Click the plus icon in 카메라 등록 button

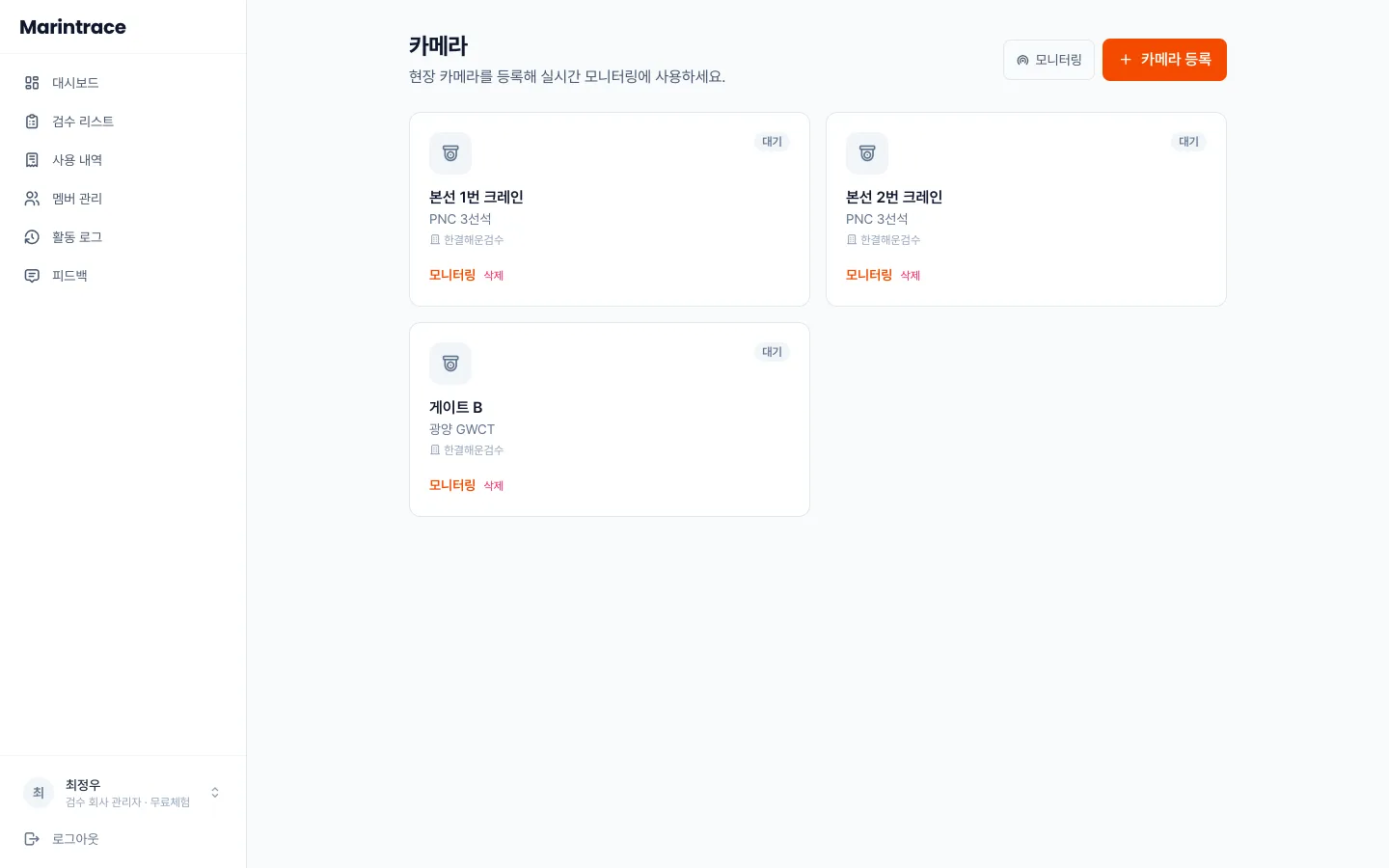pos(1125,60)
